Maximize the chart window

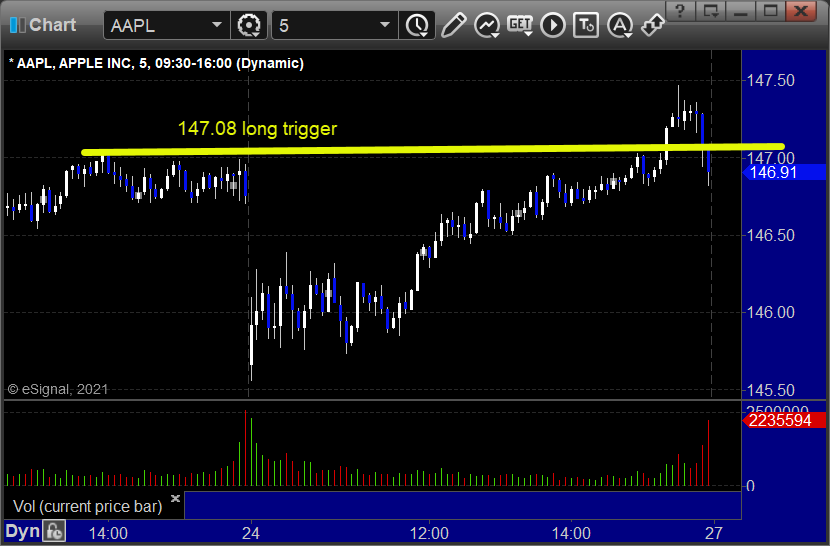(x=771, y=11)
